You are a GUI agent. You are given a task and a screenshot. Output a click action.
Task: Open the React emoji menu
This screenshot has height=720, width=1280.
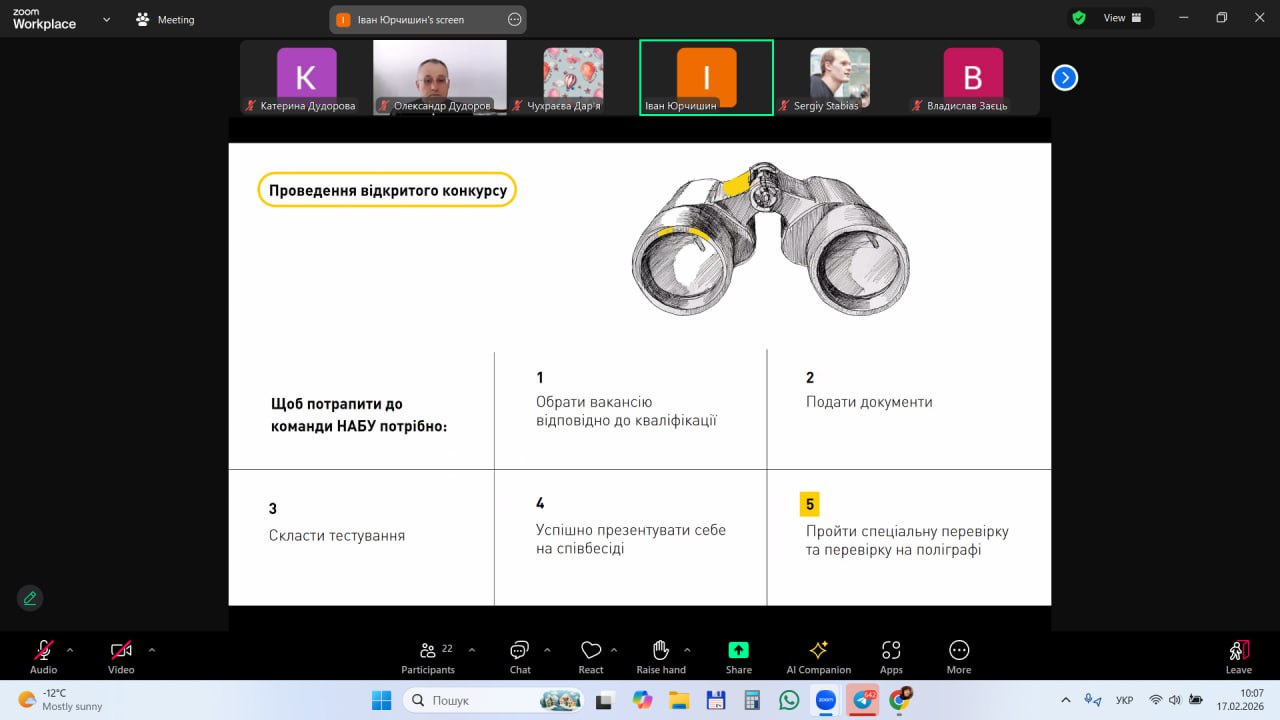[x=590, y=656]
